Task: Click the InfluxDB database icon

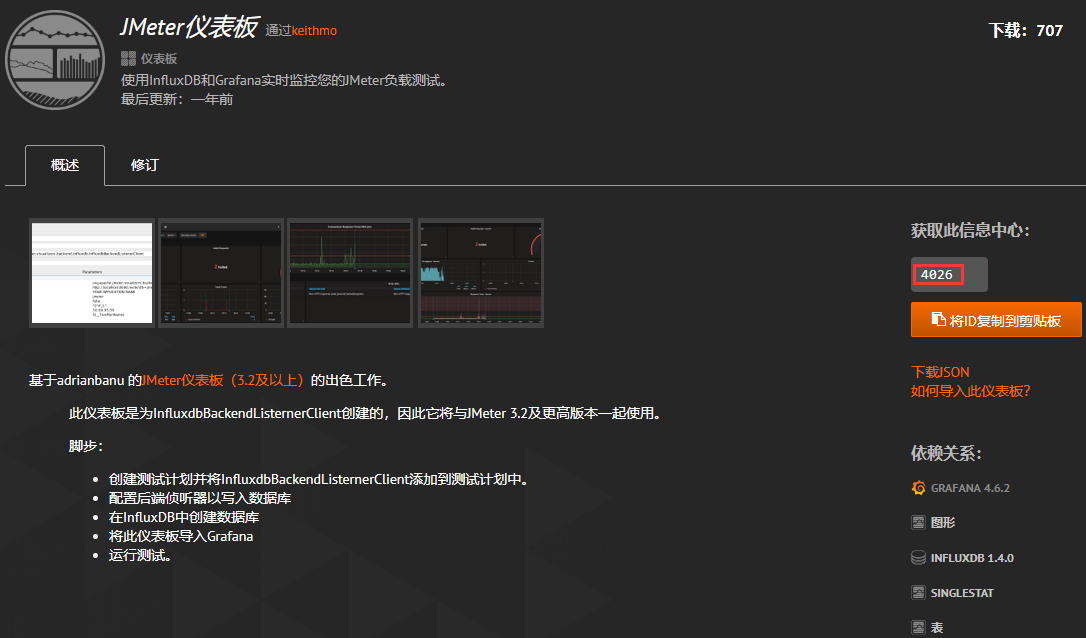Action: (918, 558)
